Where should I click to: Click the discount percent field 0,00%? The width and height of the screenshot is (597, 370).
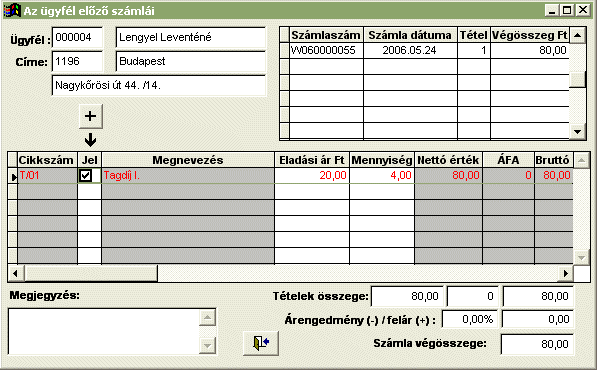tap(470, 319)
